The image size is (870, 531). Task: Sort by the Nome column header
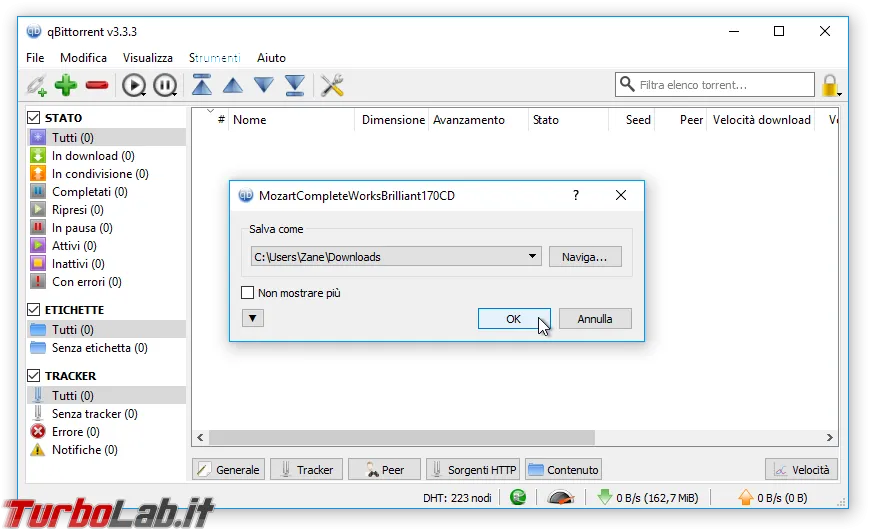(x=291, y=120)
